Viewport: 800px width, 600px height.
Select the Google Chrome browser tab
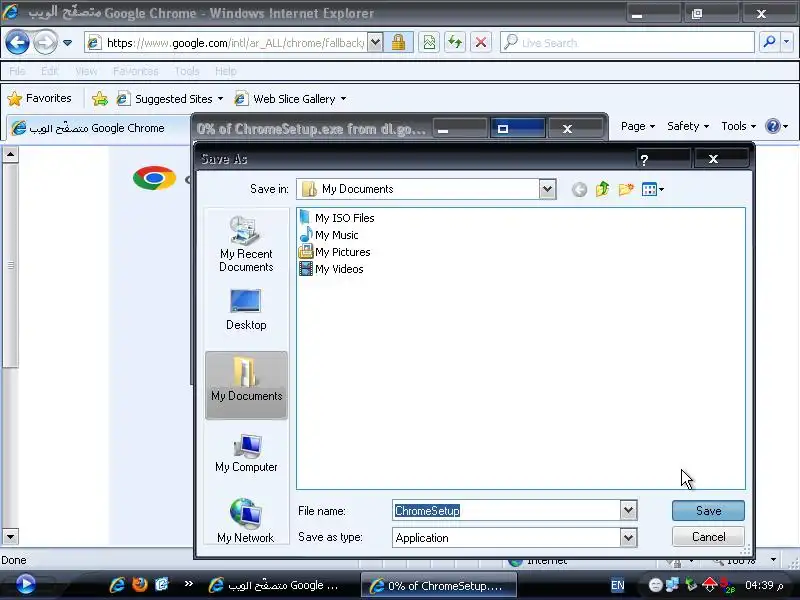[97, 128]
